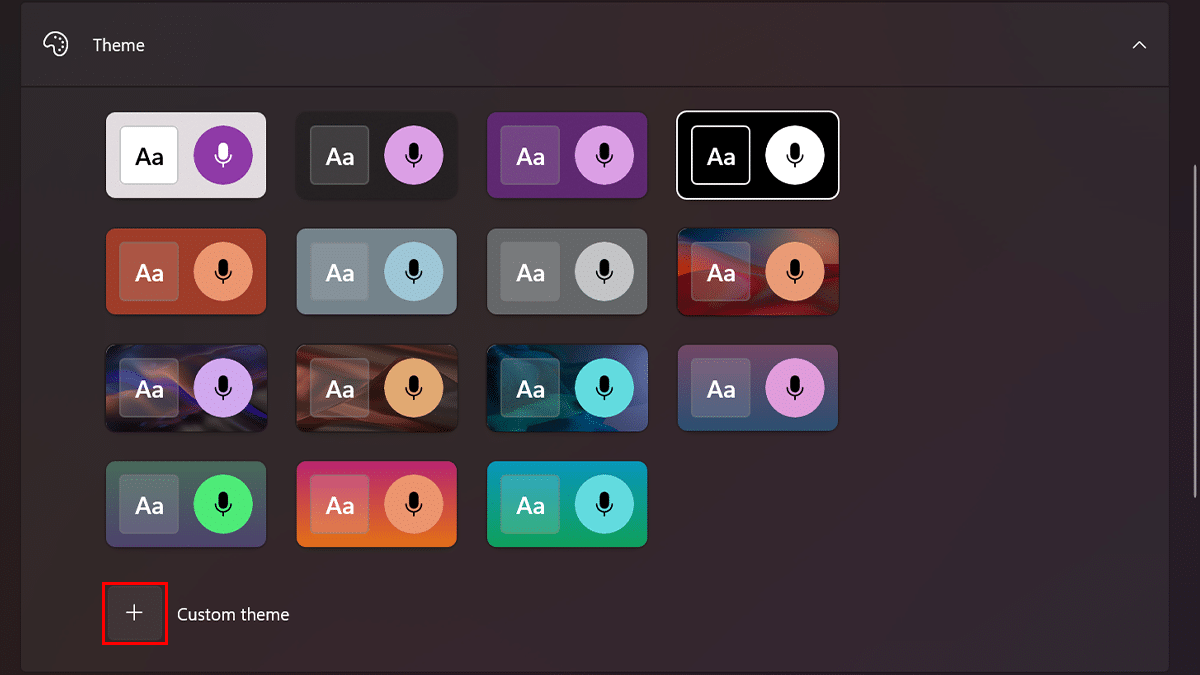Select the light white theme with purple mic
The width and height of the screenshot is (1200, 675).
[186, 155]
